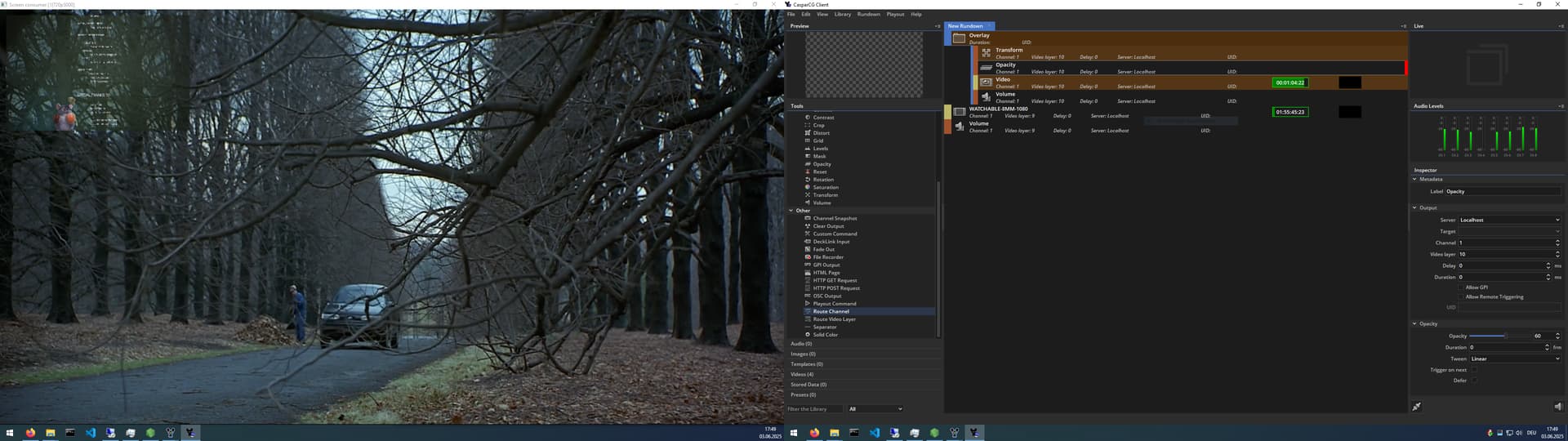Select the Crop tool icon
This screenshot has height=441, width=1568.
click(808, 125)
